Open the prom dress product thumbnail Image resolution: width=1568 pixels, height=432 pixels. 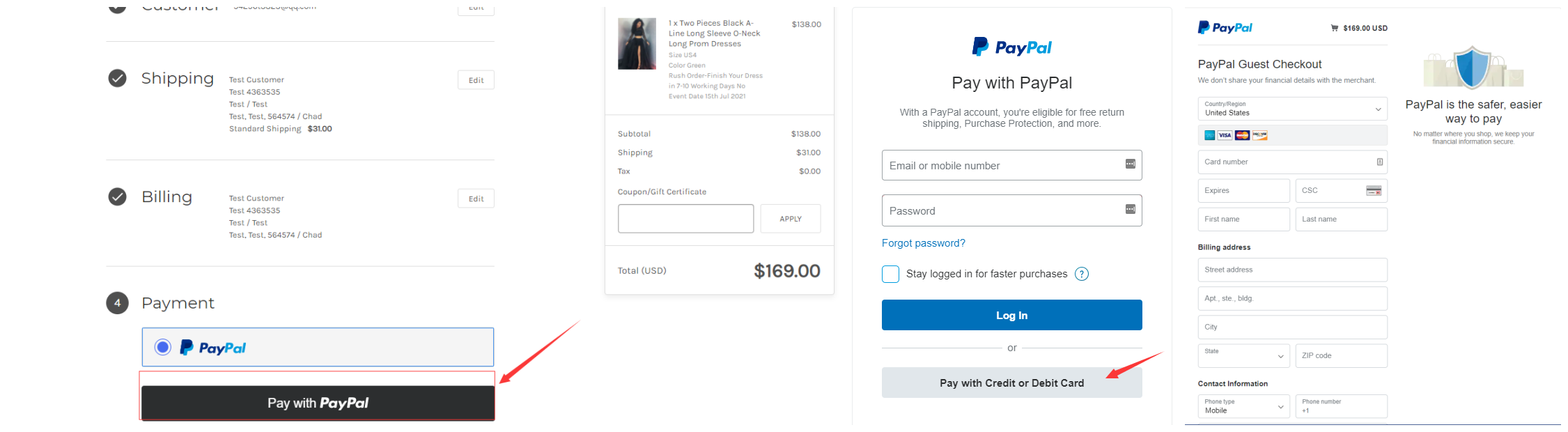pyautogui.click(x=637, y=44)
